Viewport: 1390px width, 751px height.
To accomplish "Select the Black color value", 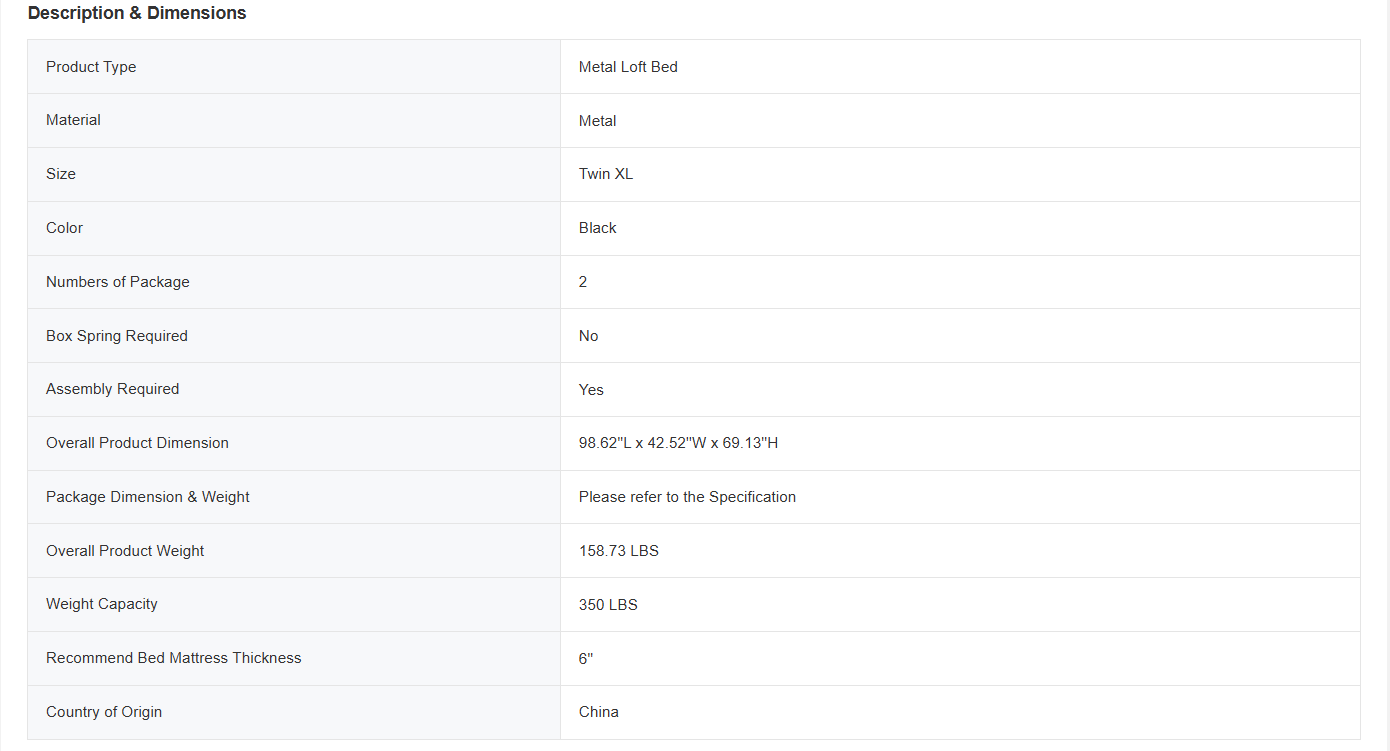I will pyautogui.click(x=598, y=228).
